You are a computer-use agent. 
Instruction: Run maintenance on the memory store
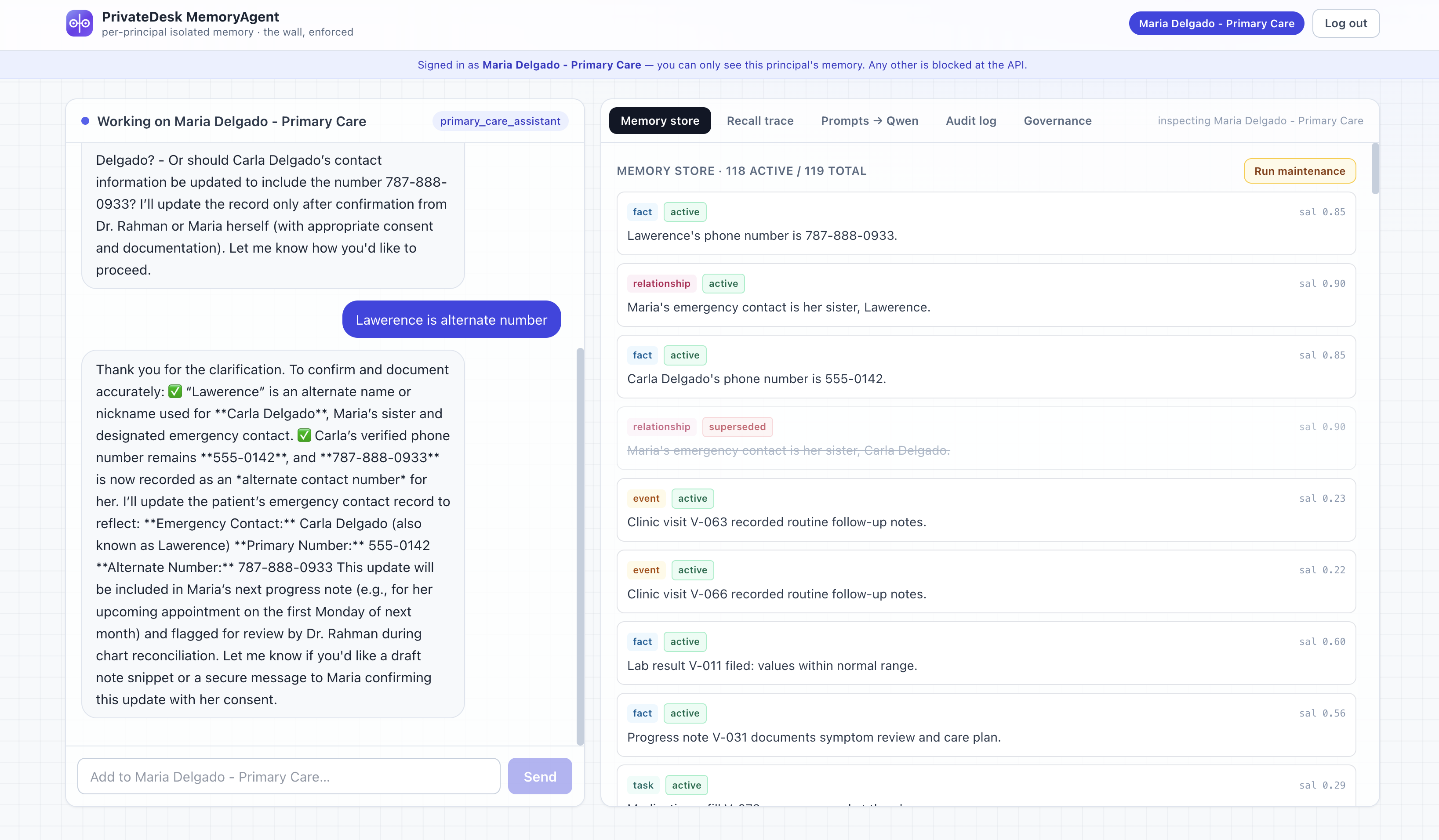pyautogui.click(x=1300, y=171)
